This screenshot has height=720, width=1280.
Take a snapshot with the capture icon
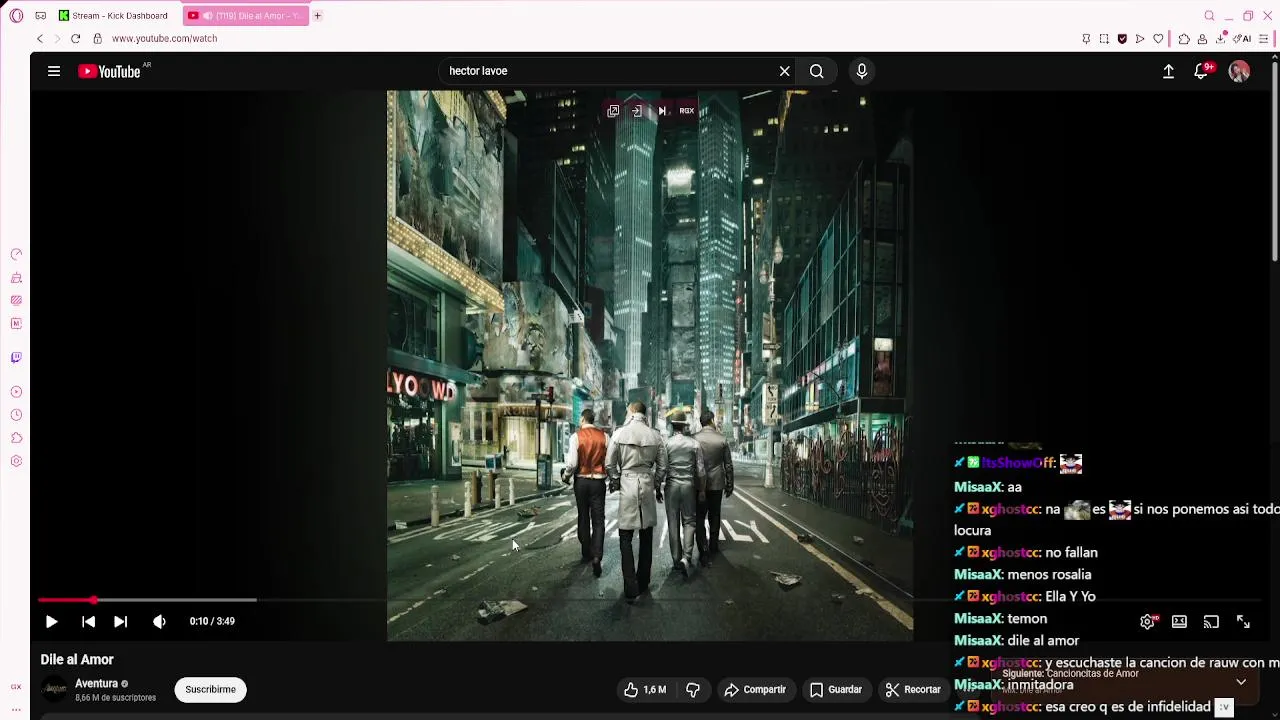(x=1104, y=39)
